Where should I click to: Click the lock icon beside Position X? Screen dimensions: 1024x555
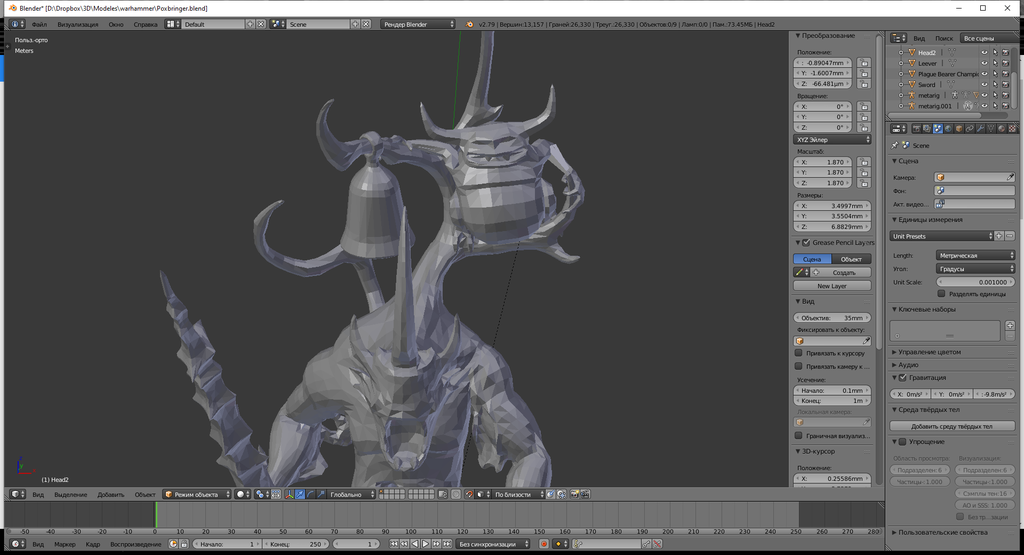(862, 62)
